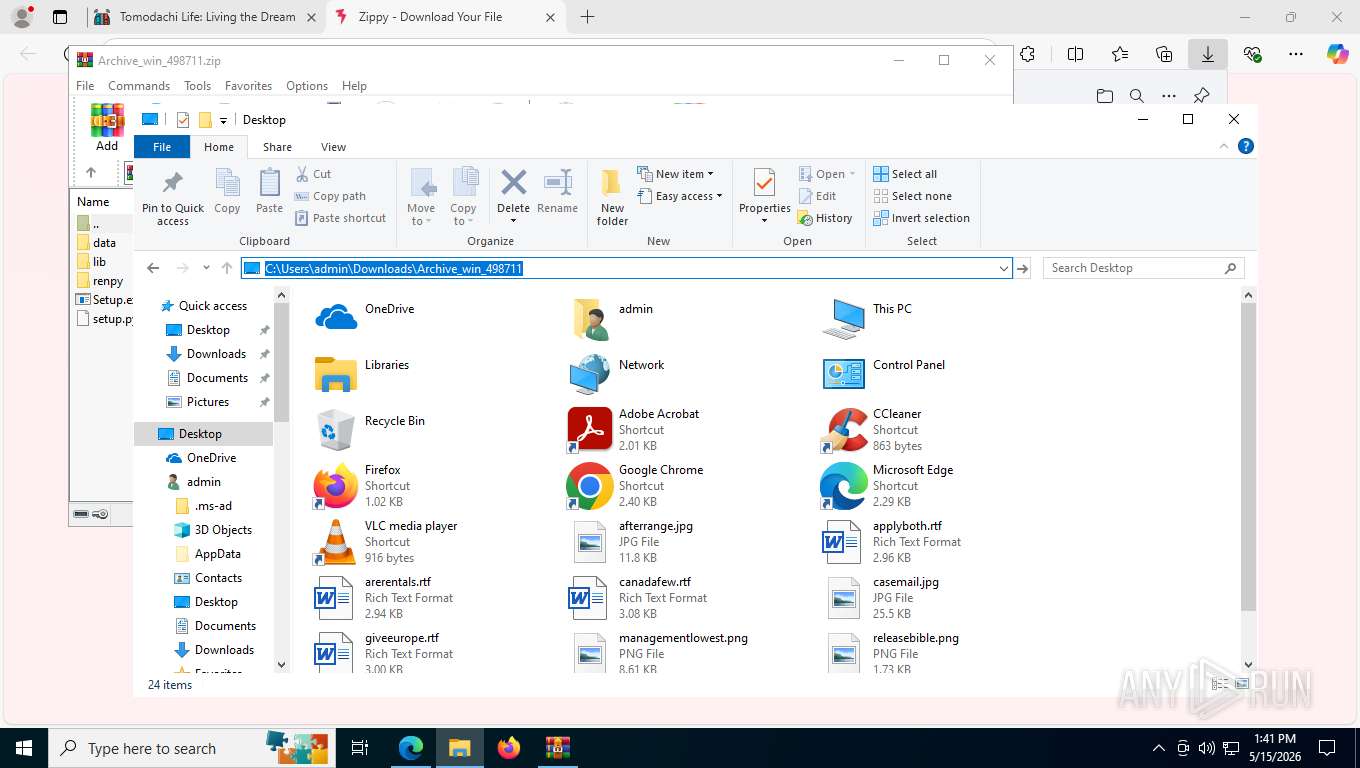Click the Windows Start button

pos(23,748)
